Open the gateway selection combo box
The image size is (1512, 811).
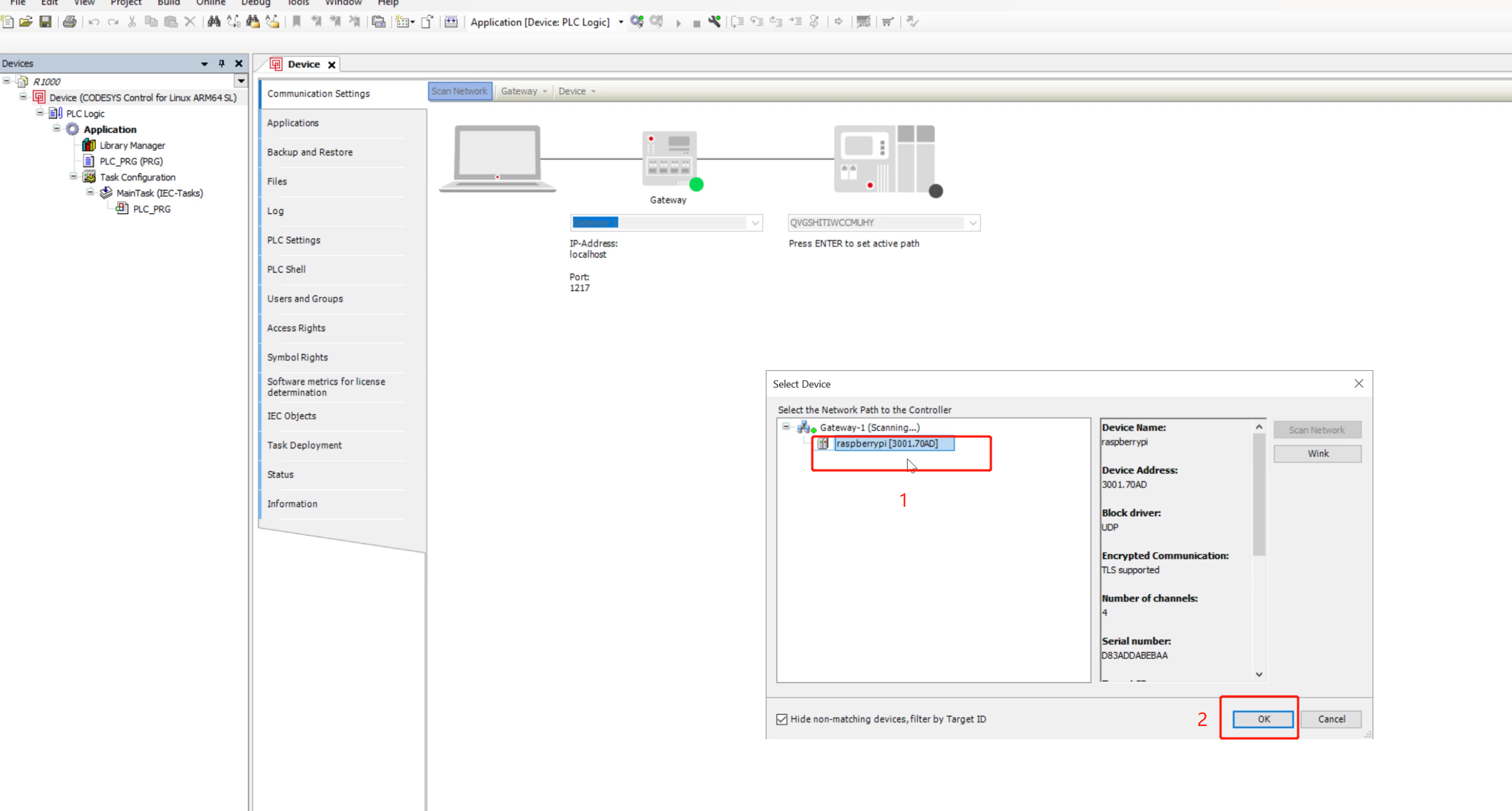[x=666, y=223]
